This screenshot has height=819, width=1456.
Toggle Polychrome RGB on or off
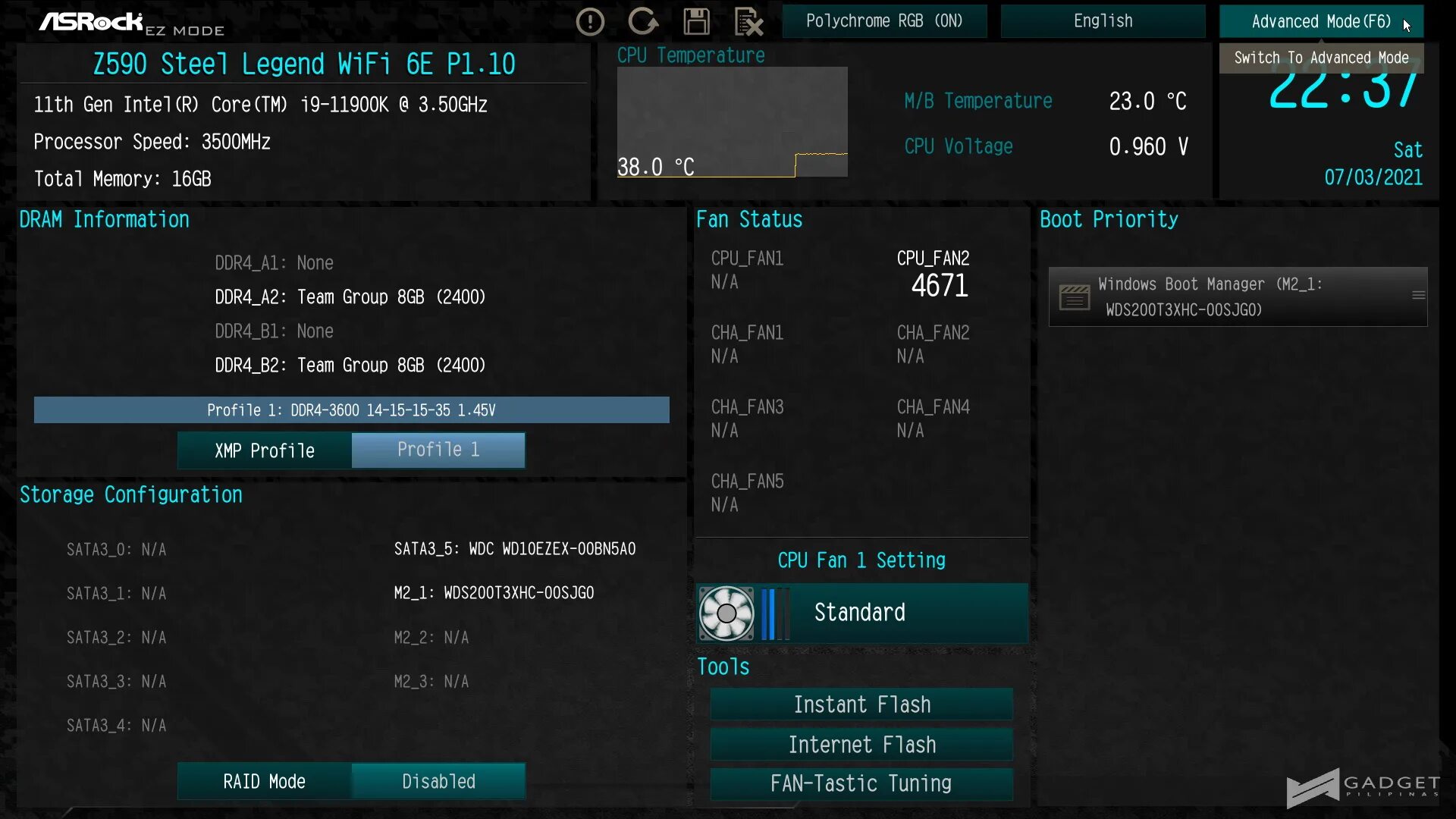pyautogui.click(x=884, y=21)
